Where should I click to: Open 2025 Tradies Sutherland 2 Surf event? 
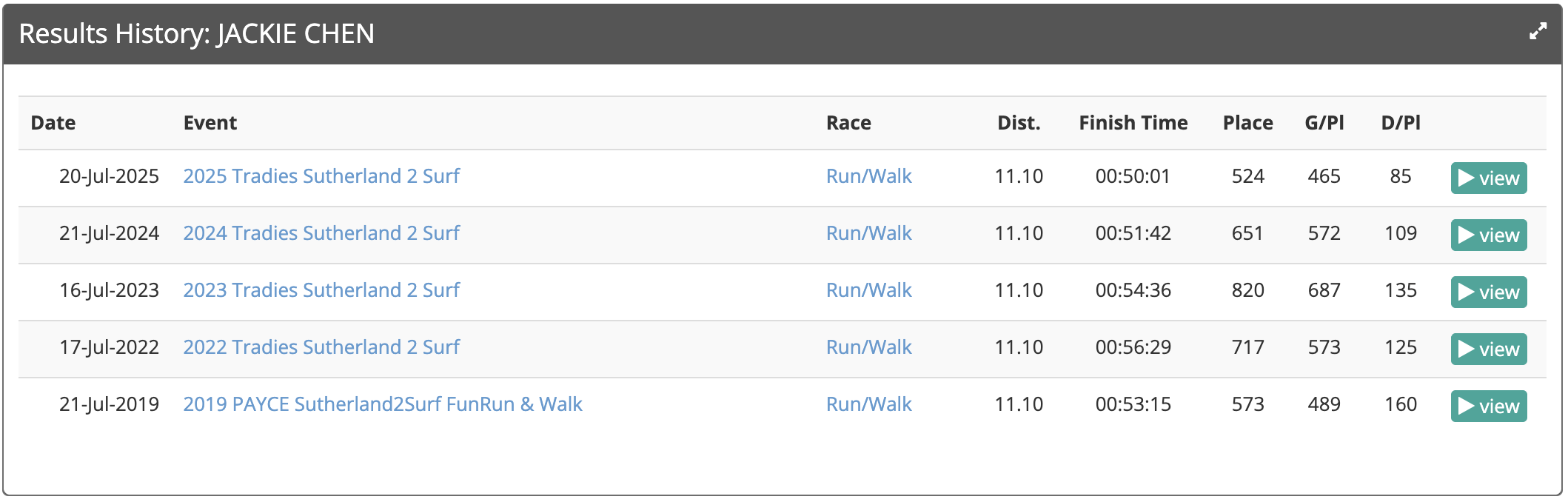tap(321, 176)
